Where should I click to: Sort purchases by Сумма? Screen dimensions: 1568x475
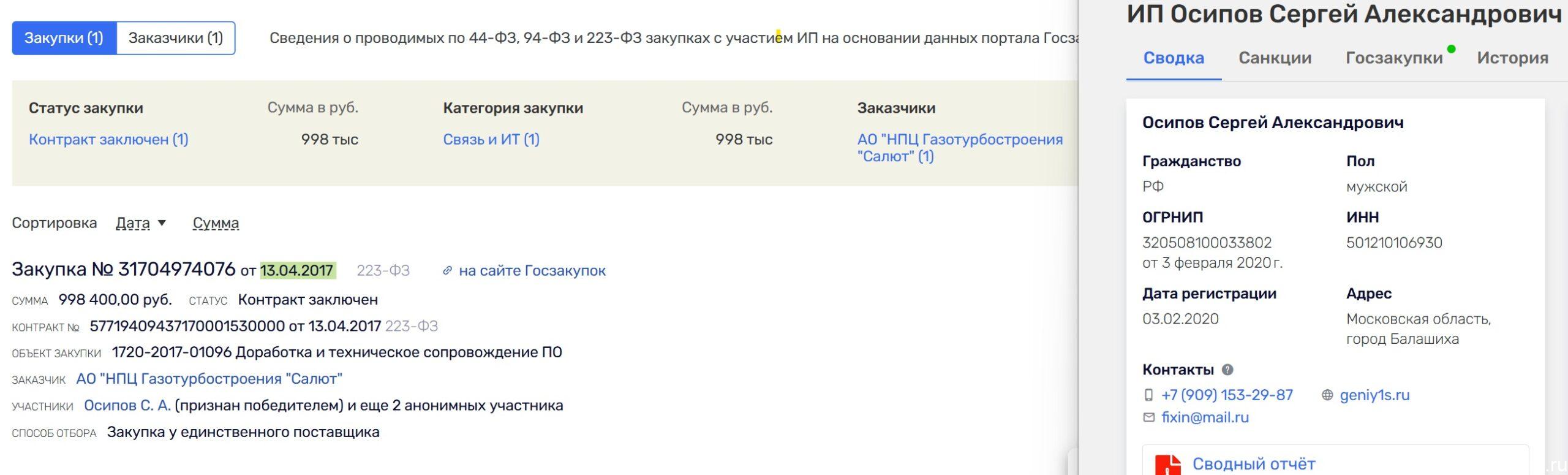tap(216, 223)
